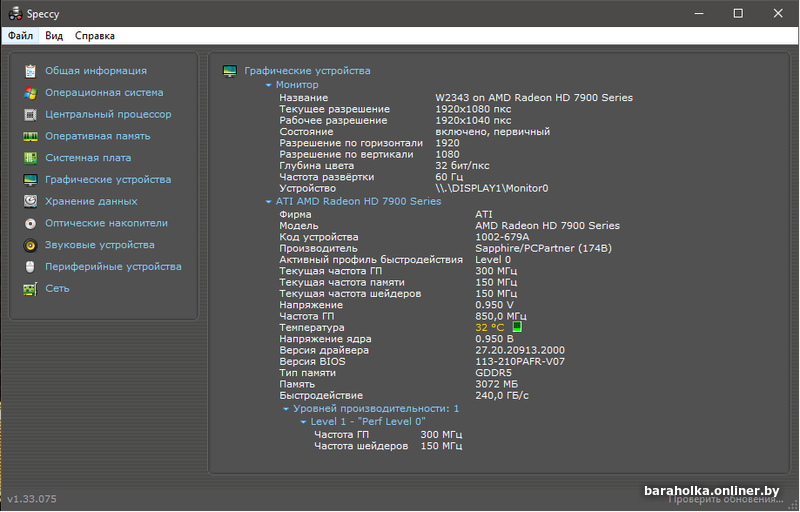
Task: Open the Файл menu
Action: 20,36
